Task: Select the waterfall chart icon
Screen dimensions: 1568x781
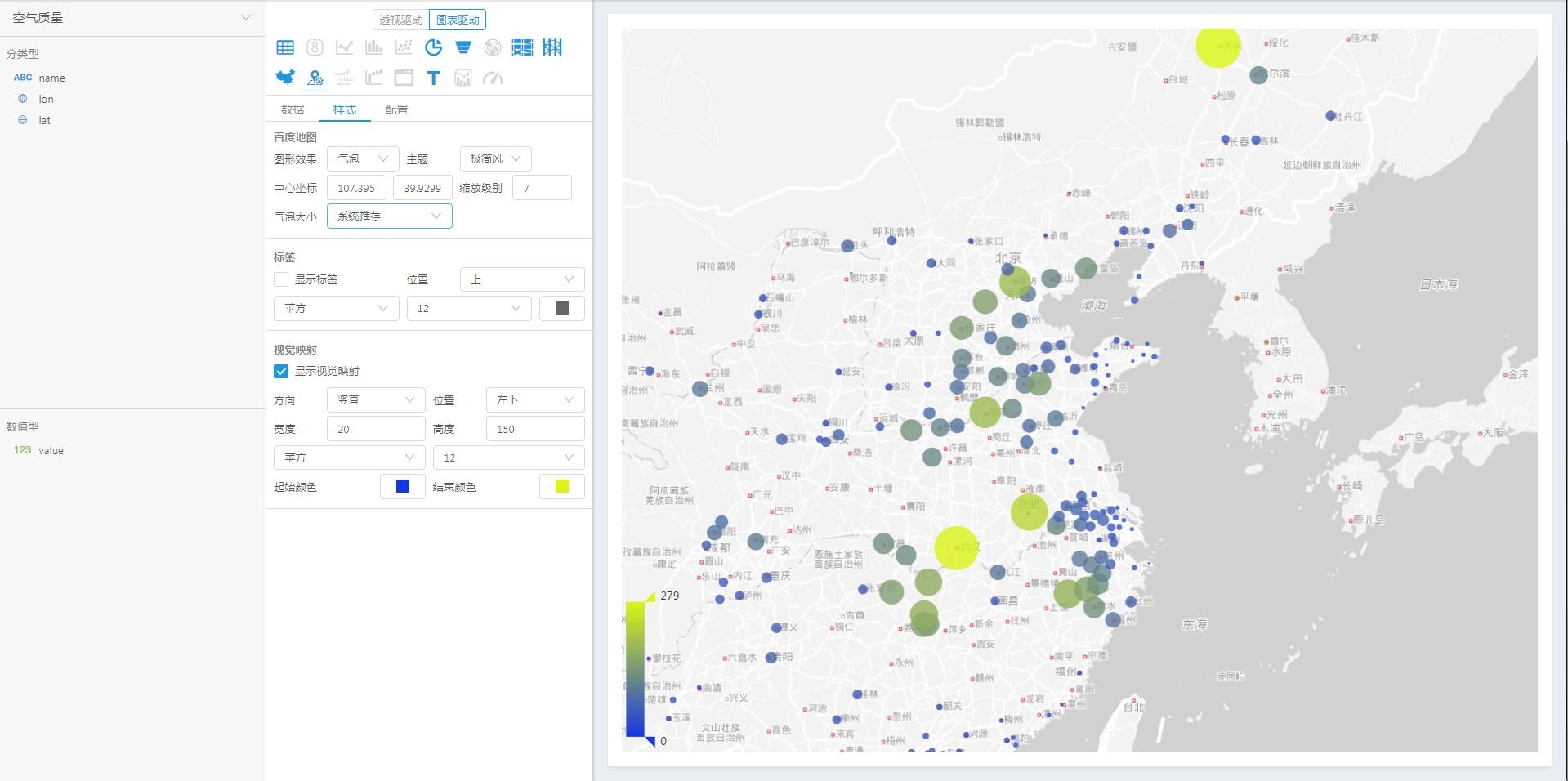Action: (374, 78)
